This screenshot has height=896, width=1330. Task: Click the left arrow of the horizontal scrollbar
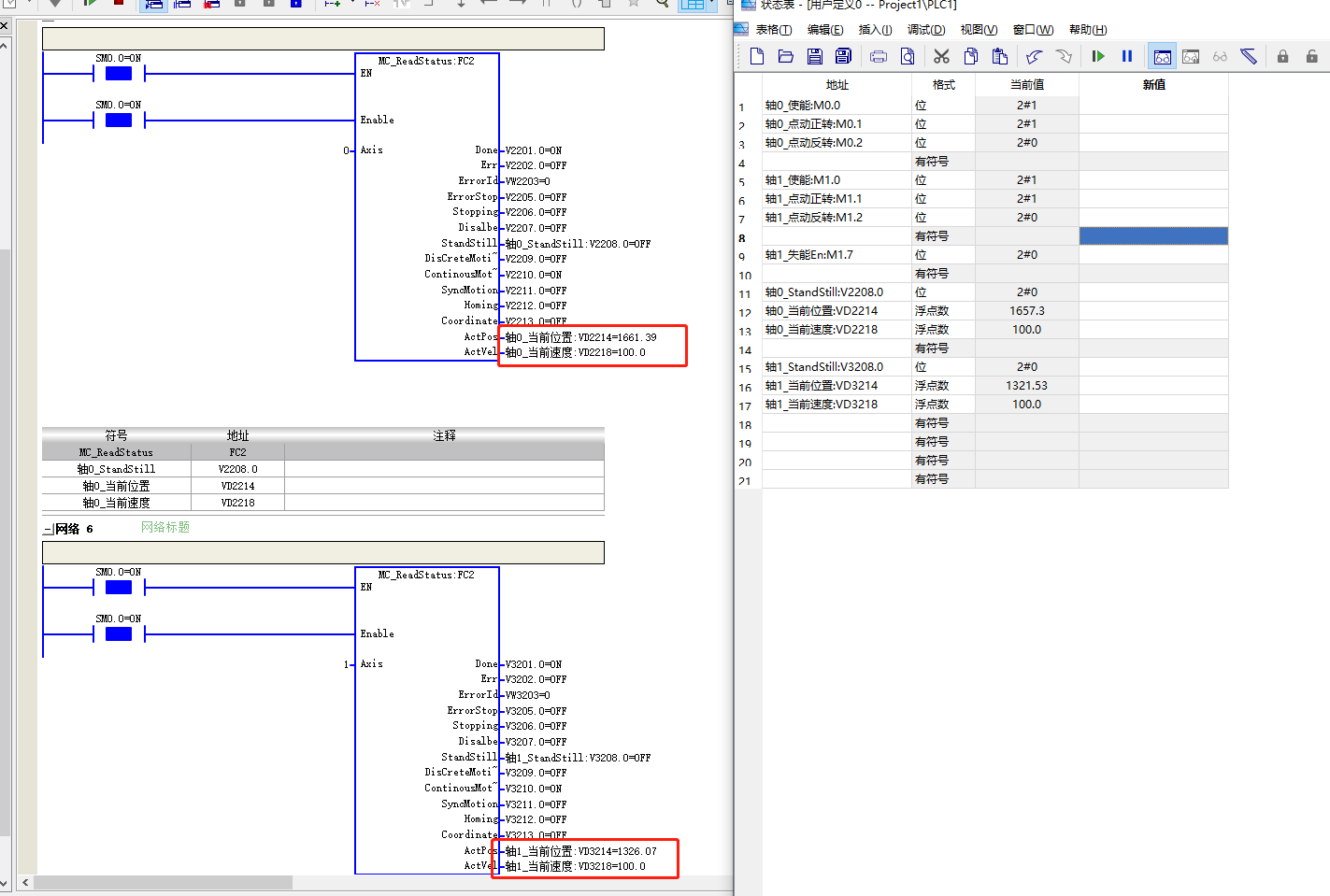click(25, 882)
